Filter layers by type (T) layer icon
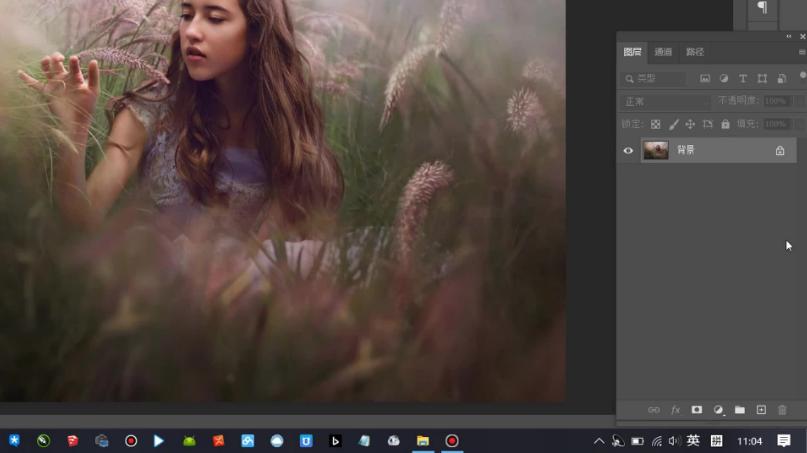Image resolution: width=807 pixels, height=453 pixels. [743, 78]
